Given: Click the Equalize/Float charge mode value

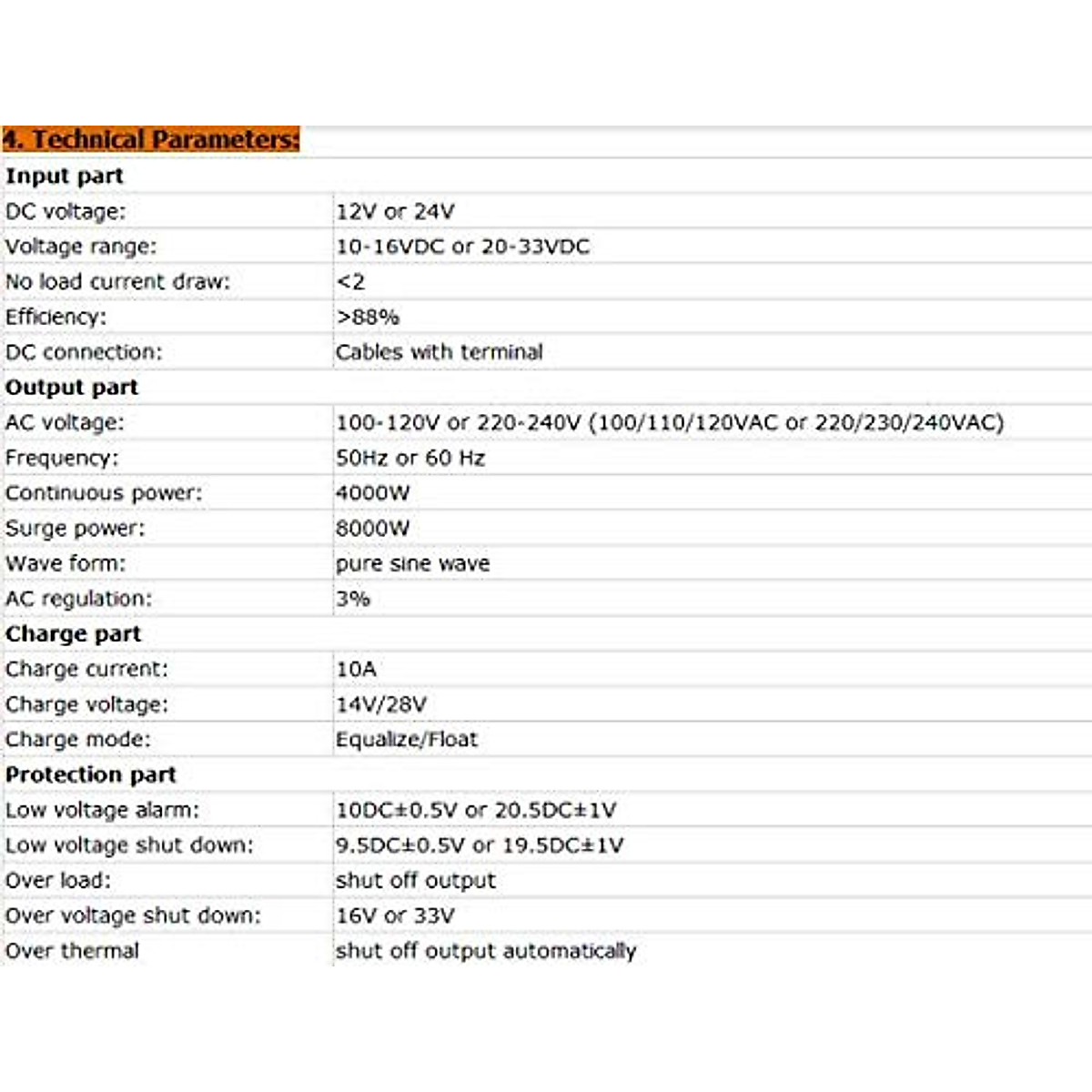Looking at the screenshot, I should point(406,739).
